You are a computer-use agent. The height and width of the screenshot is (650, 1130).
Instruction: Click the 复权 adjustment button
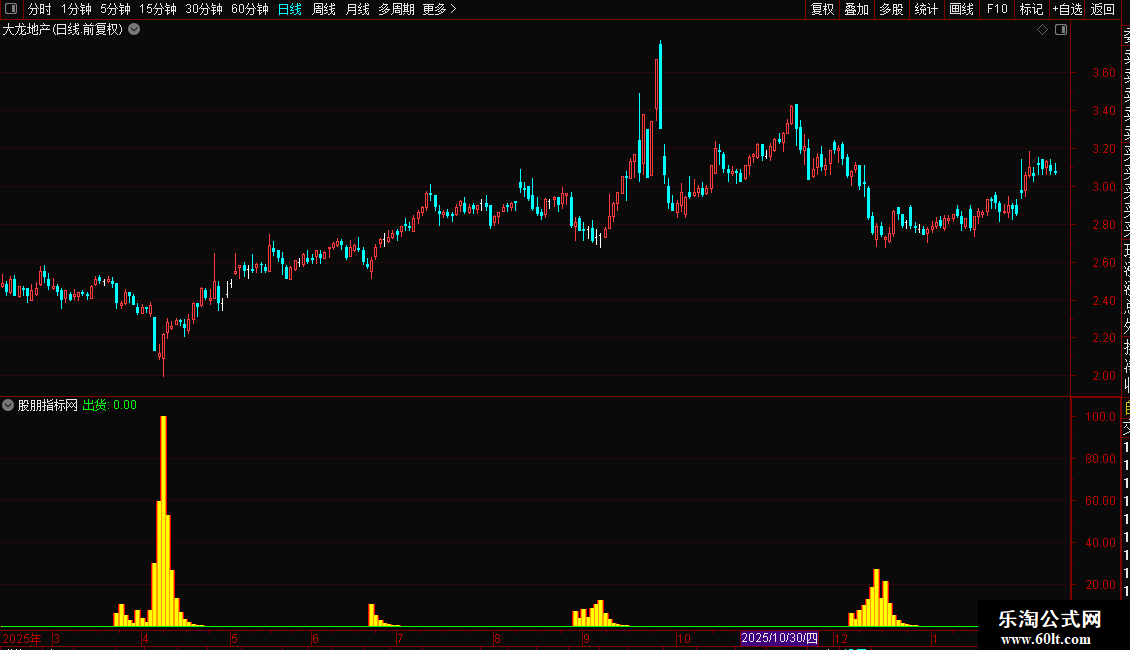(x=822, y=9)
